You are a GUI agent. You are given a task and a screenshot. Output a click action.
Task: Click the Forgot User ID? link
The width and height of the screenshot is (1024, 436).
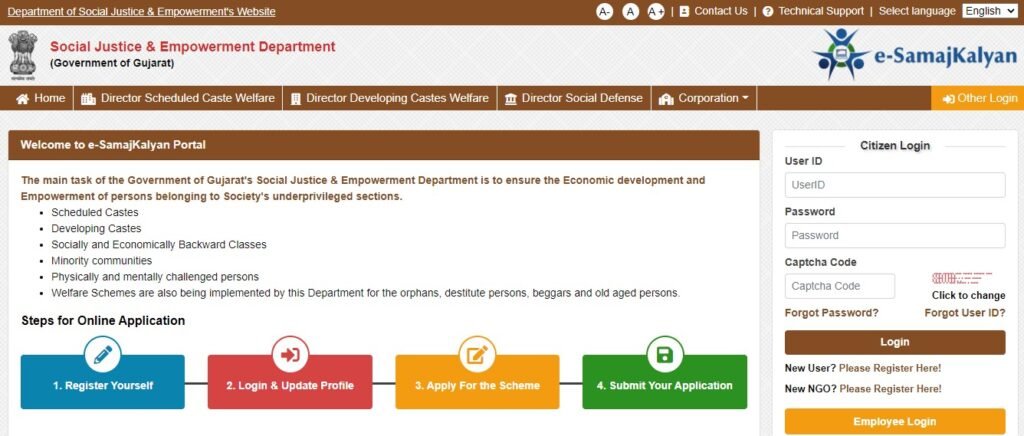tap(965, 313)
